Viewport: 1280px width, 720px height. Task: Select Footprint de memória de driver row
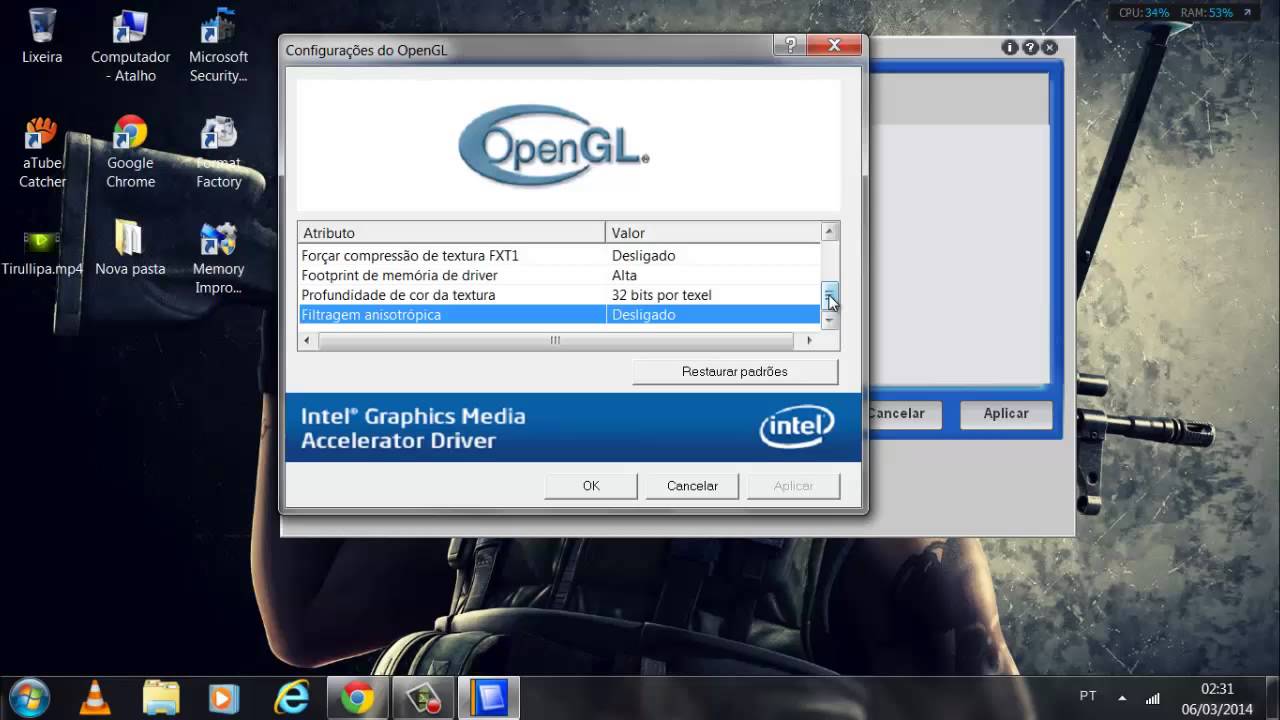[559, 275]
